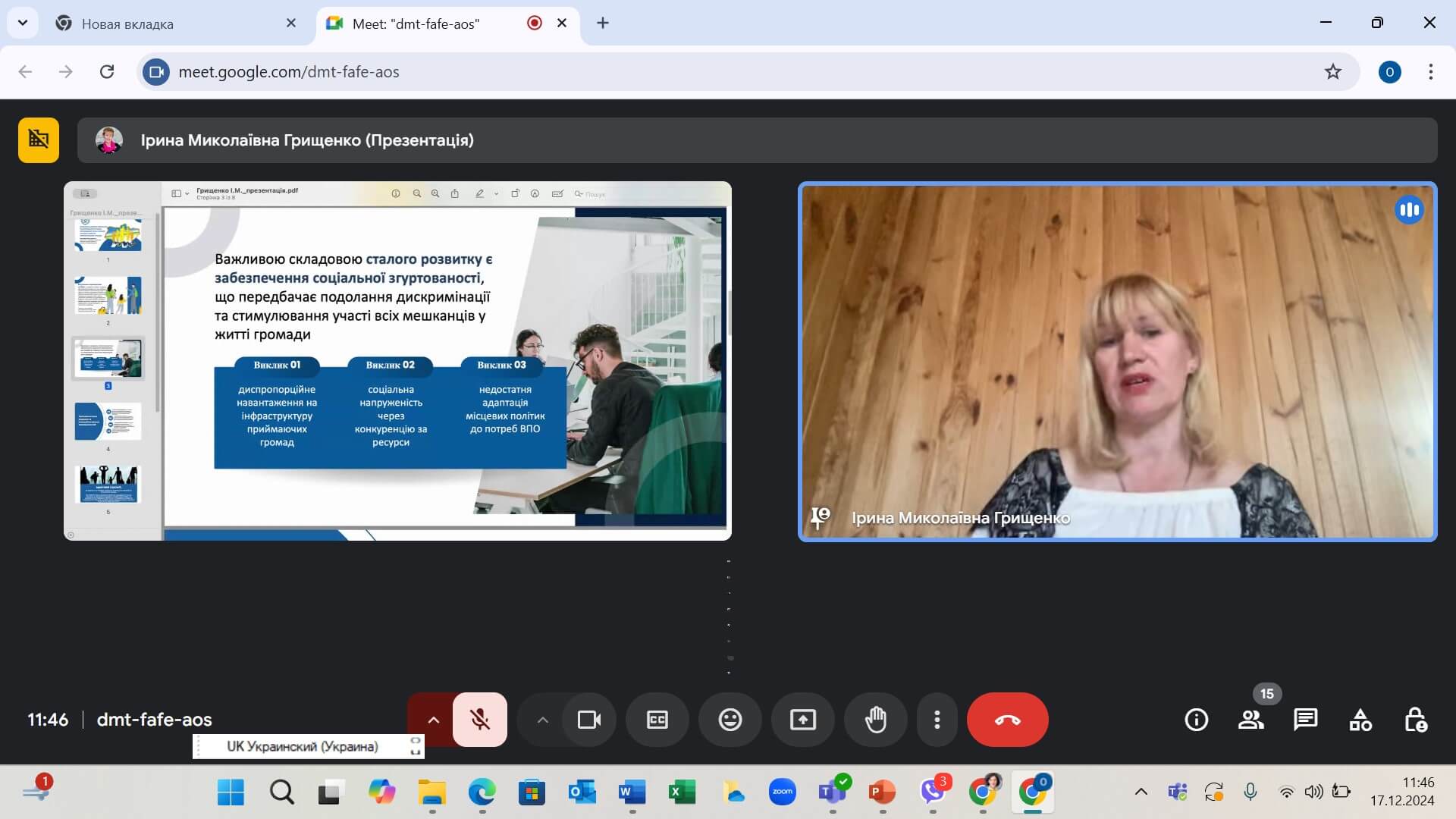The width and height of the screenshot is (1456, 819).
Task: Open more options three-dot menu in Meet
Action: tap(937, 720)
